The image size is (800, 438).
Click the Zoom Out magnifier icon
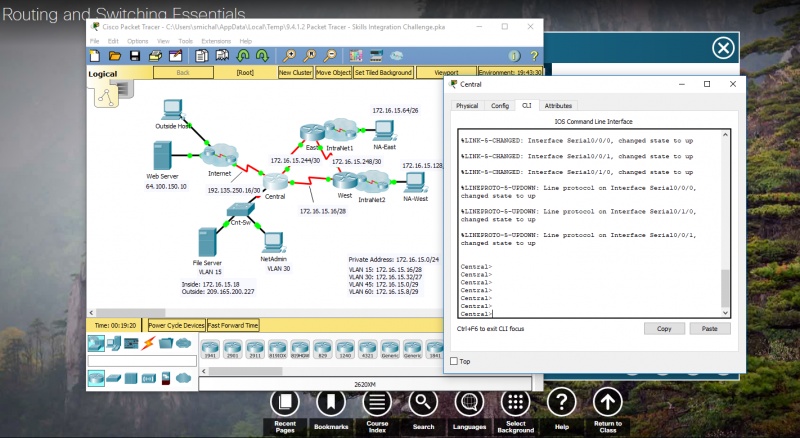[330, 56]
